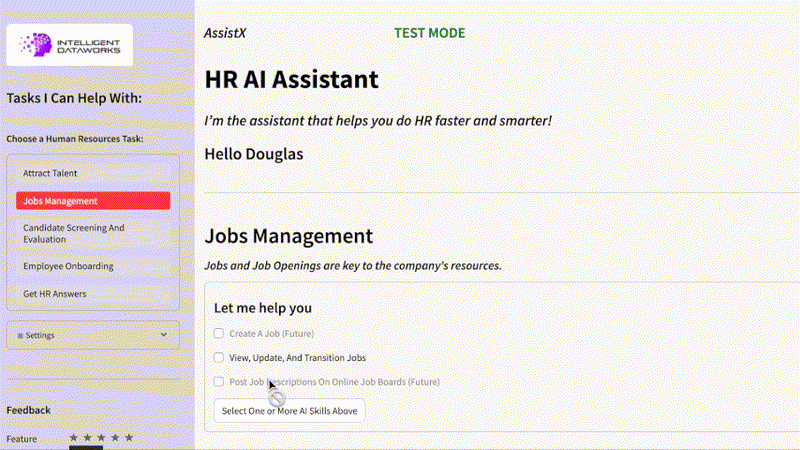The width and height of the screenshot is (800, 450).
Task: Click the Intelligent Dataworks logo
Action: 69,45
